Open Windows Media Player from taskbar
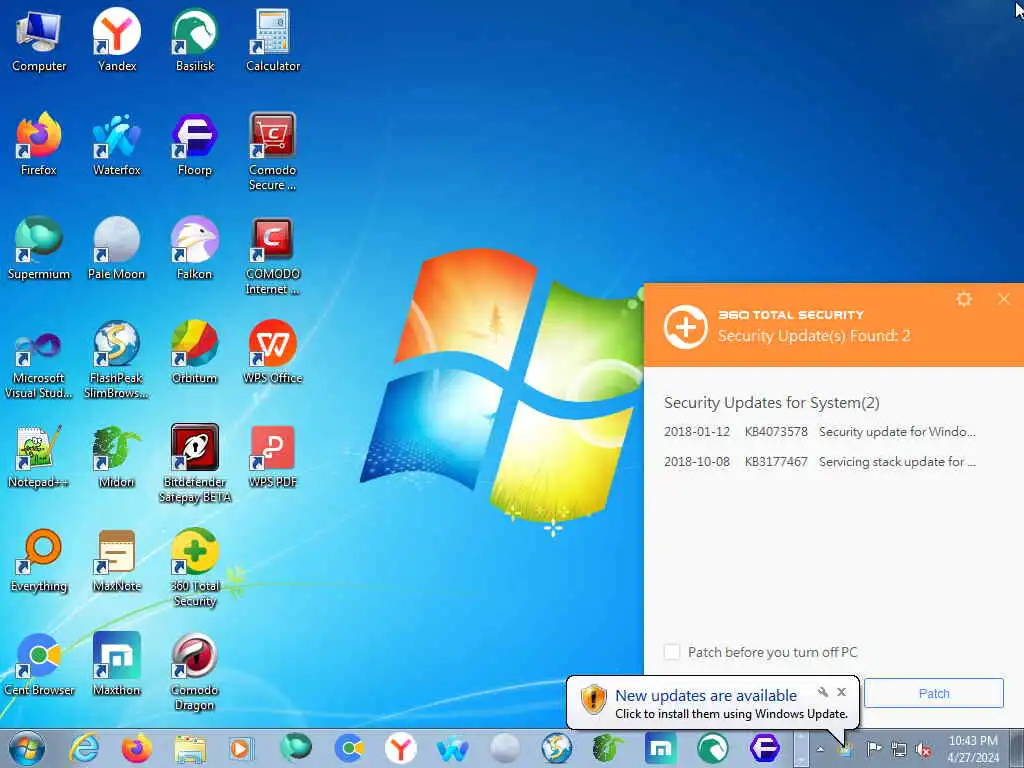 pyautogui.click(x=240, y=748)
